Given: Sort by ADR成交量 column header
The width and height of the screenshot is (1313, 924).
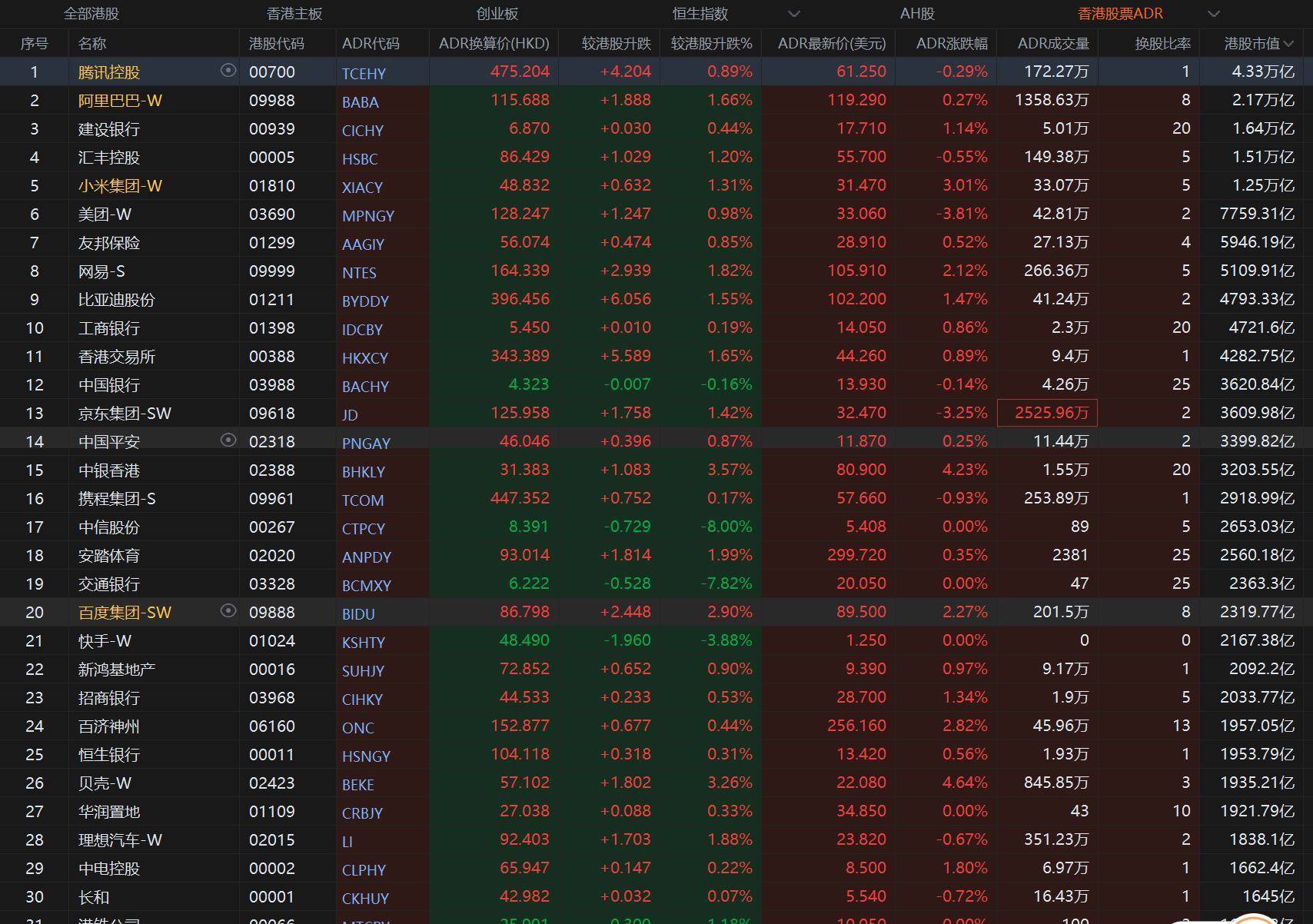Looking at the screenshot, I should (1052, 44).
